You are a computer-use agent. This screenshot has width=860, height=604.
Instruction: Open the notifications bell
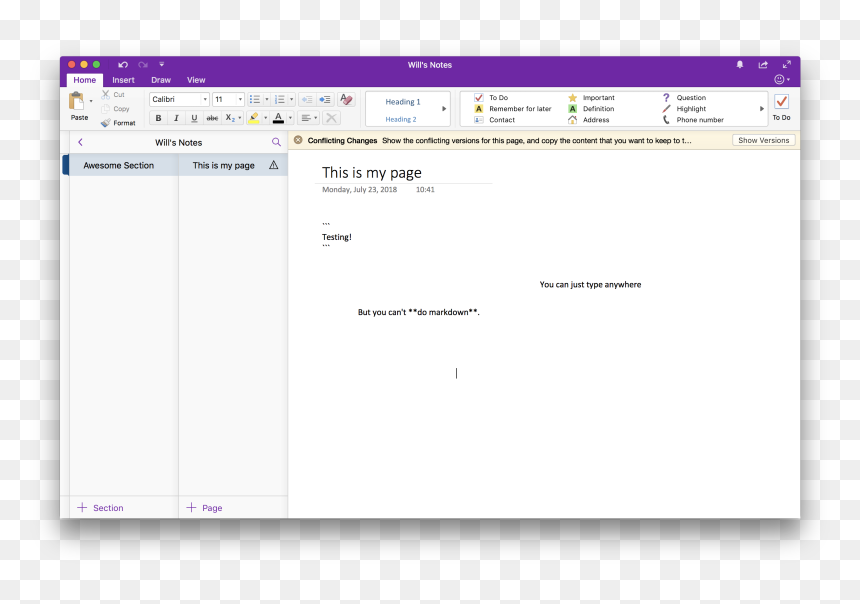(x=740, y=65)
